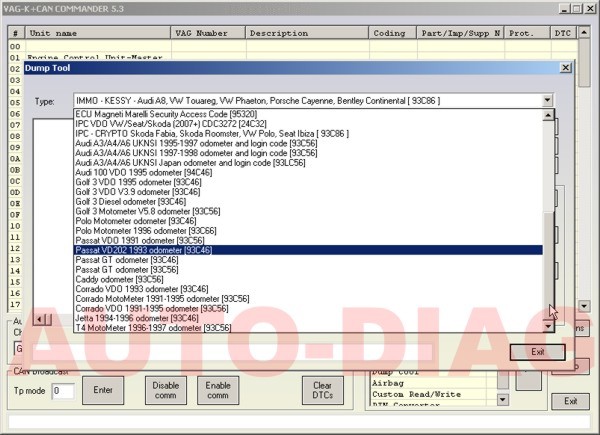Image resolution: width=600 pixels, height=435 pixels.
Task: Click left scroll arrow in Dump Tool pane
Action: point(39,319)
